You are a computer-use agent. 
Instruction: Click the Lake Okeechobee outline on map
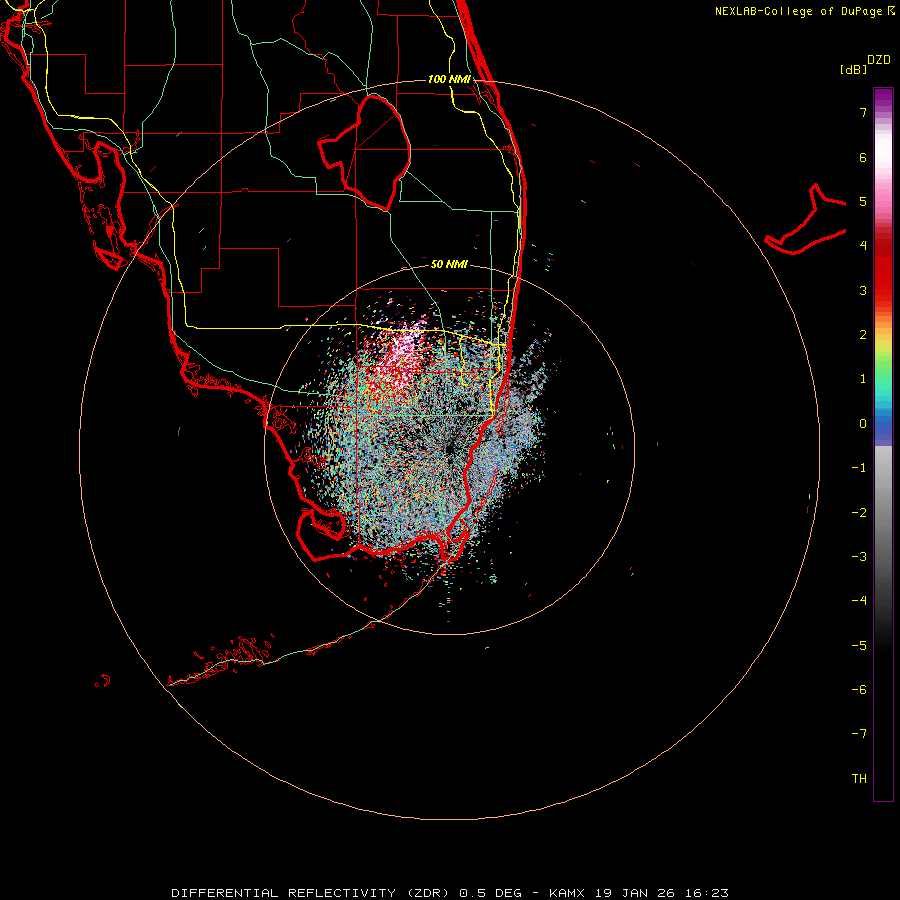point(364,152)
